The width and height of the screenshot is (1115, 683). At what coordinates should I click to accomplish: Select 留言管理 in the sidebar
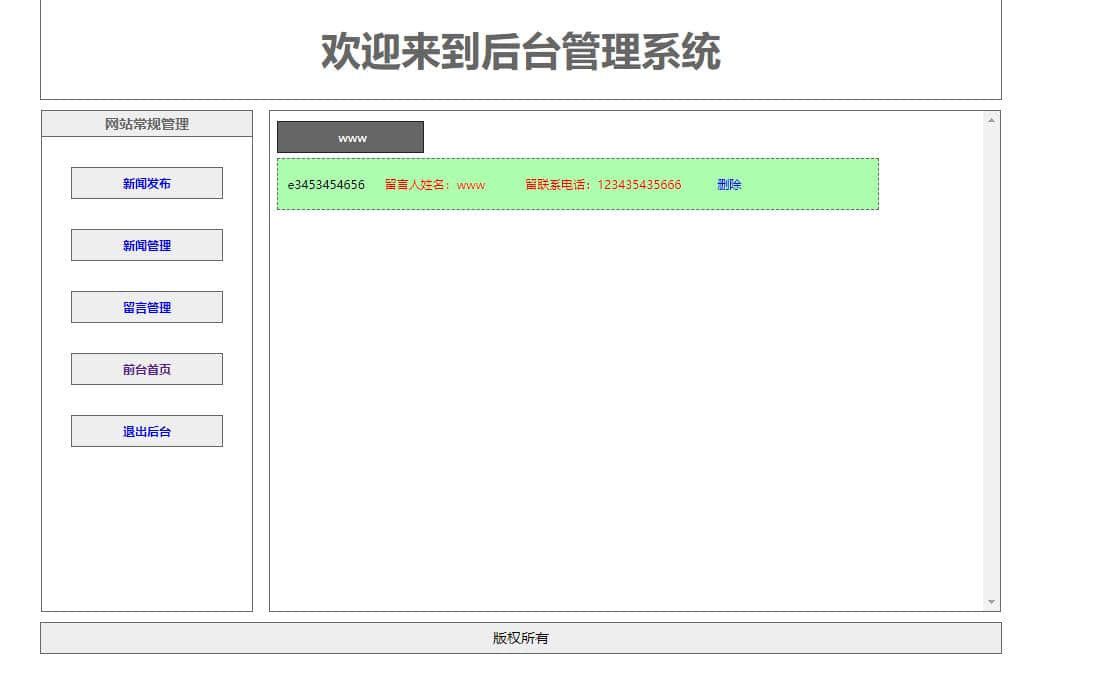point(147,307)
